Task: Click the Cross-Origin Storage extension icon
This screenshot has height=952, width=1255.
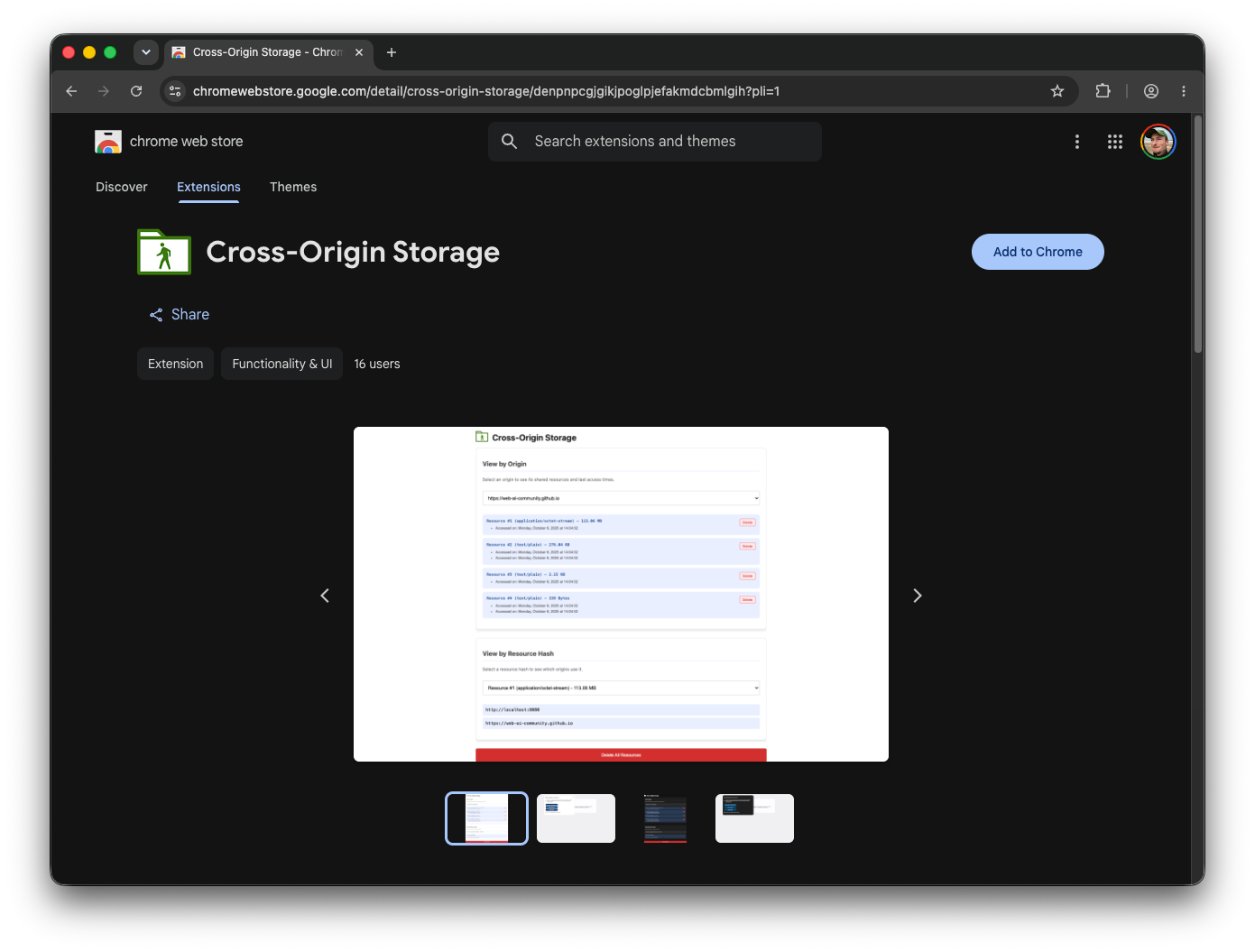Action: point(164,252)
